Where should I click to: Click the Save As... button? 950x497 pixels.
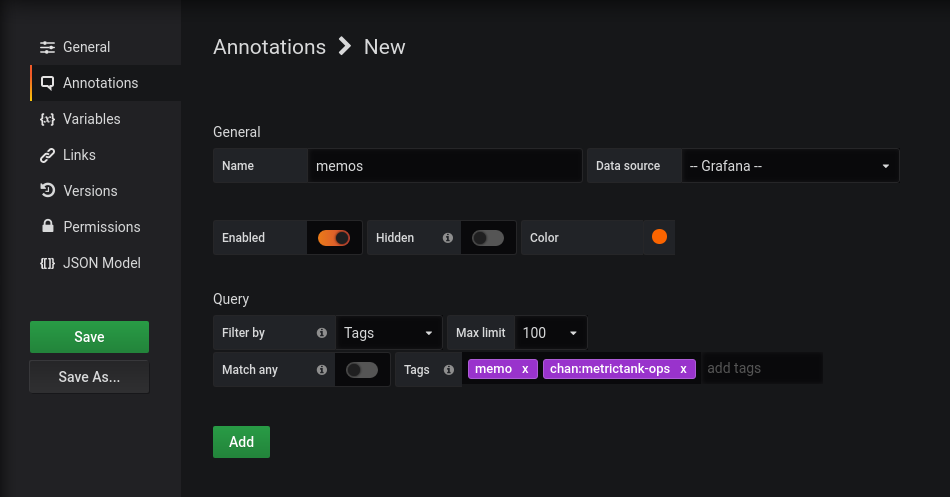[89, 377]
